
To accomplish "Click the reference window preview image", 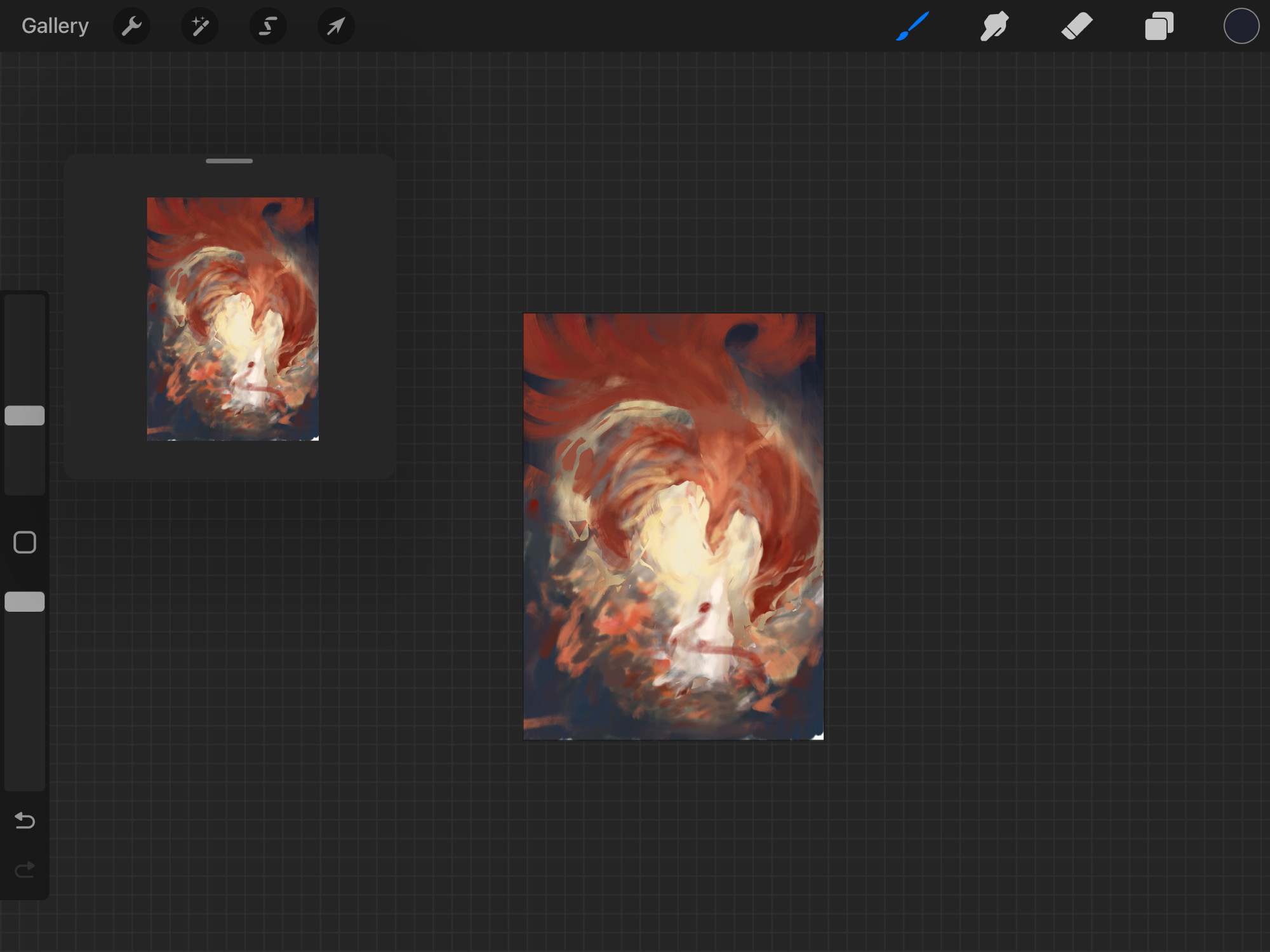I will (233, 319).
